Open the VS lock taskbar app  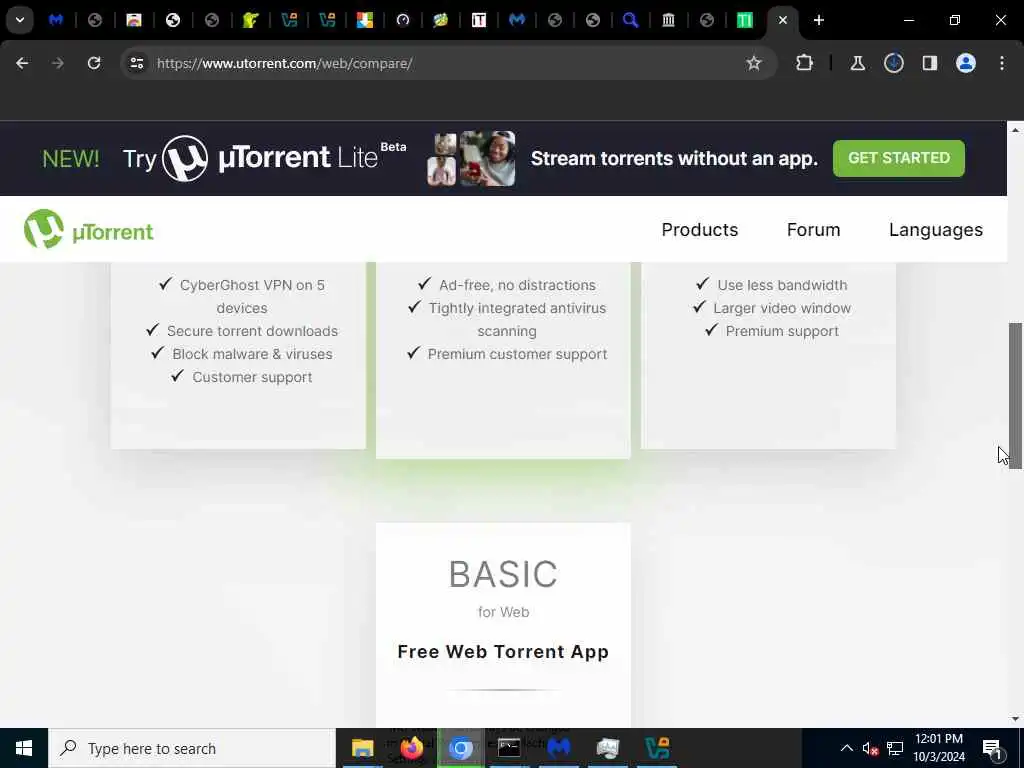[x=657, y=748]
